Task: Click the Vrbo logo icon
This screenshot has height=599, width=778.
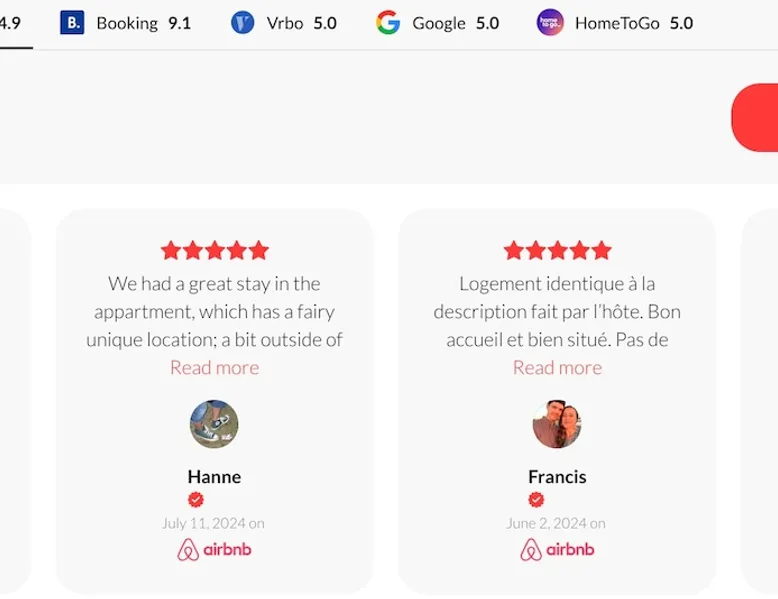Action: pyautogui.click(x=242, y=22)
